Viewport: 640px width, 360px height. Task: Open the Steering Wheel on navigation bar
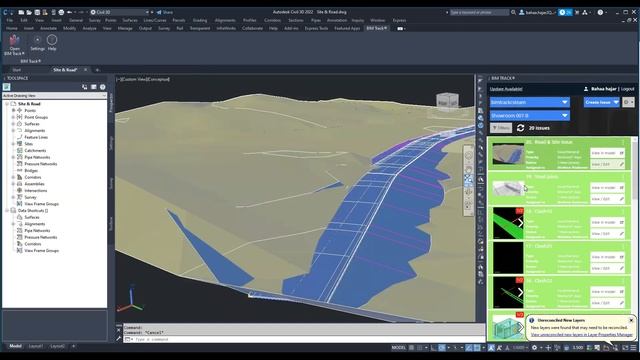[469, 156]
